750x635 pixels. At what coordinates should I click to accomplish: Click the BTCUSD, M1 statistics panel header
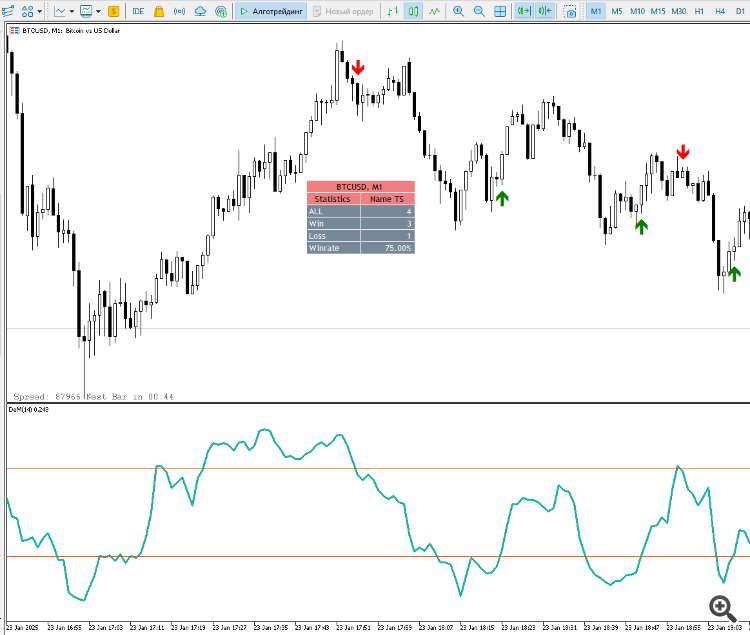(360, 187)
